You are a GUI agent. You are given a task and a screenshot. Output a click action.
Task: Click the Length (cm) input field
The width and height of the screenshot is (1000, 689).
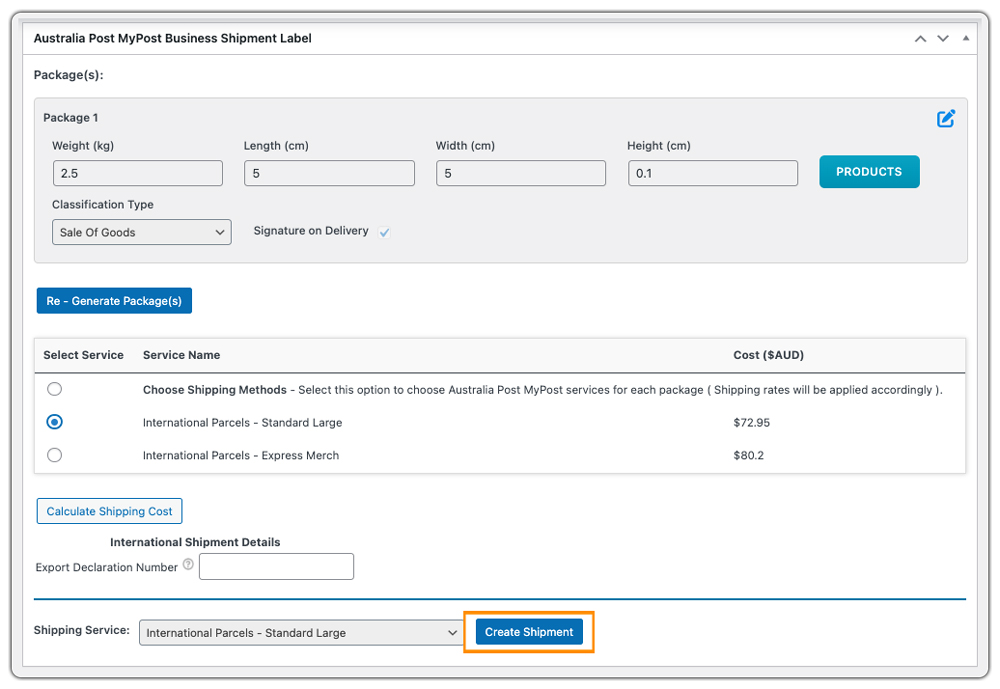pos(329,173)
